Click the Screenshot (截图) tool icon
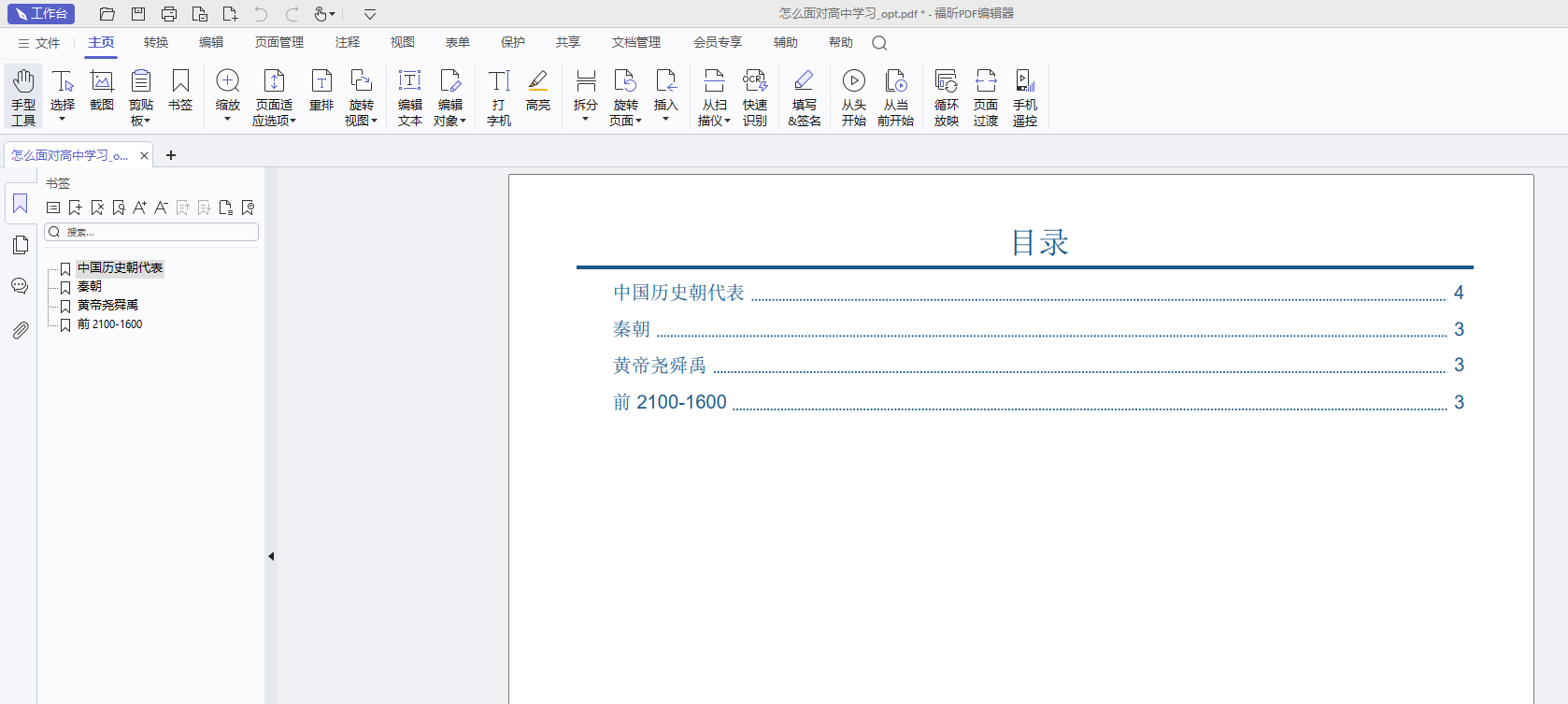The image size is (1568, 704). [102, 91]
